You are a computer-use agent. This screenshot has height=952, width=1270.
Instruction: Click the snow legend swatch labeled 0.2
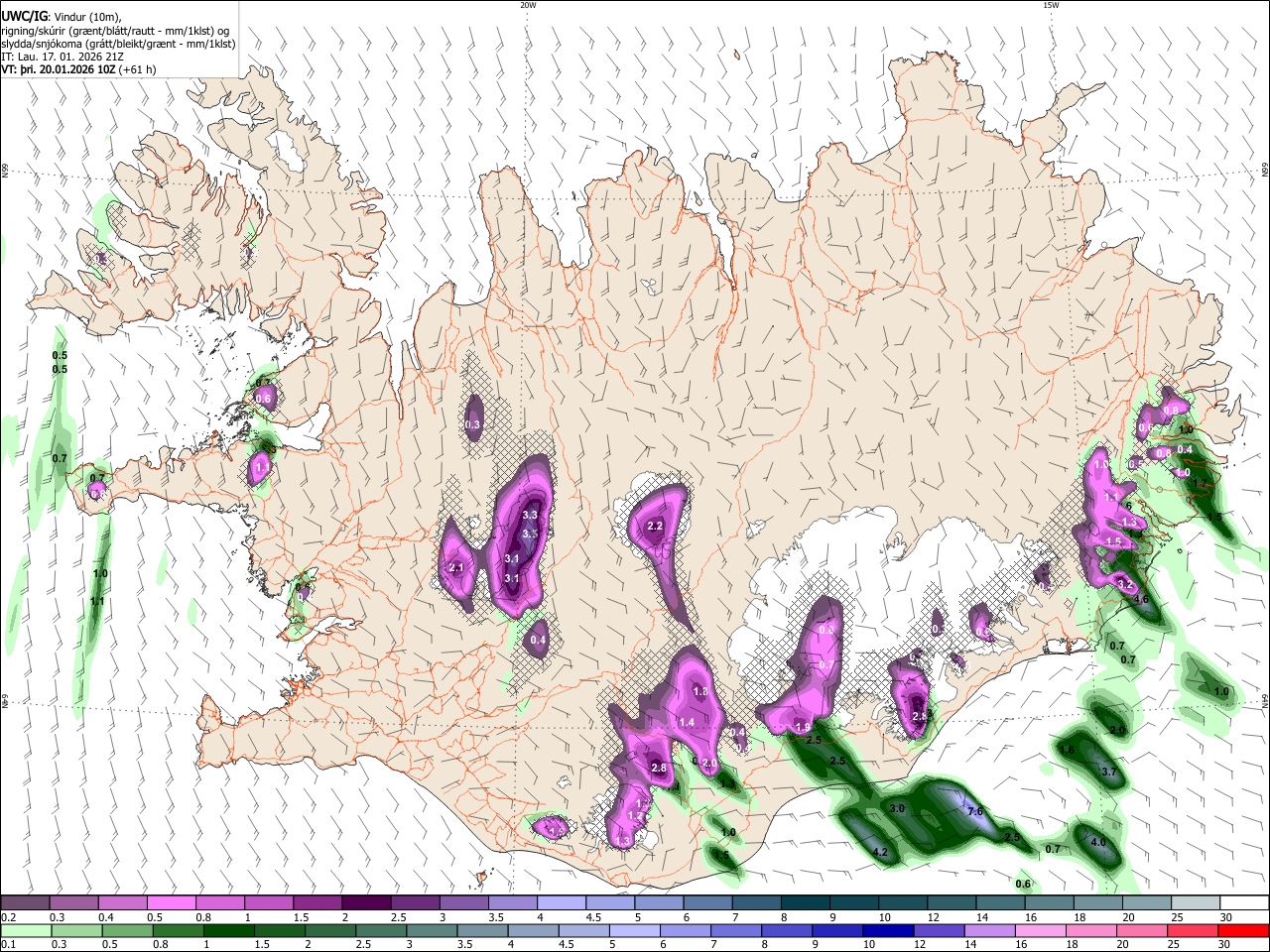tap(25, 902)
